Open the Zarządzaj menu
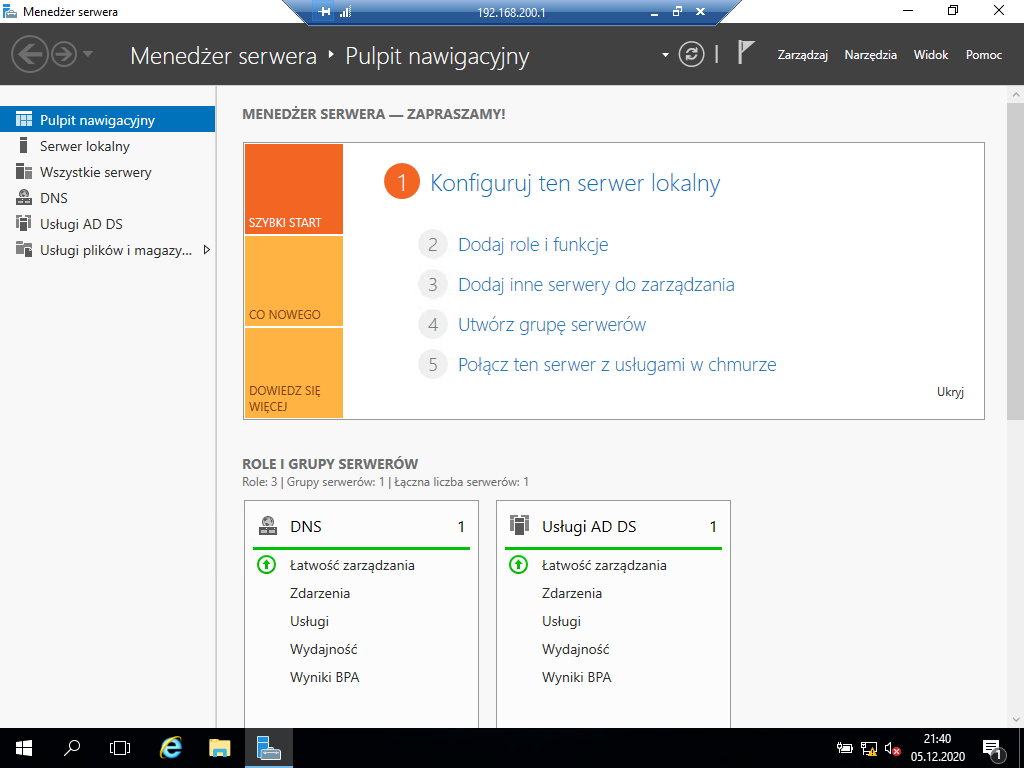The image size is (1024, 768). [x=803, y=55]
